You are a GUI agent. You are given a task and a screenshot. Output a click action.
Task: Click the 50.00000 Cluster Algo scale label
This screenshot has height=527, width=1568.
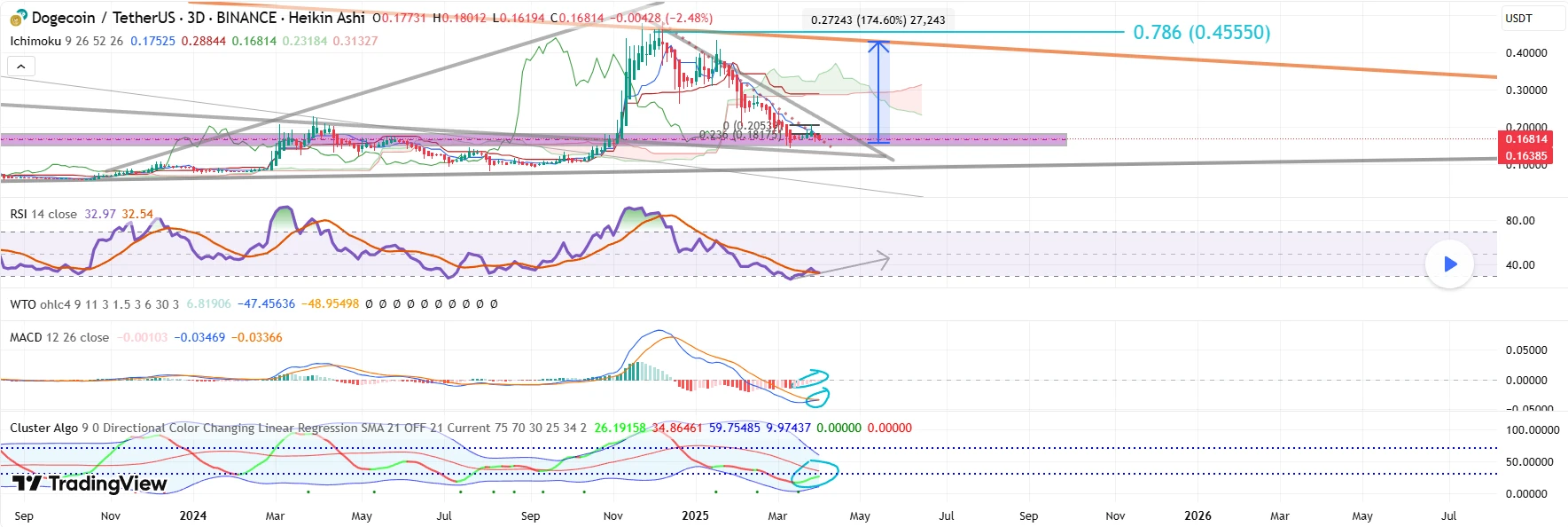pyautogui.click(x=1530, y=462)
